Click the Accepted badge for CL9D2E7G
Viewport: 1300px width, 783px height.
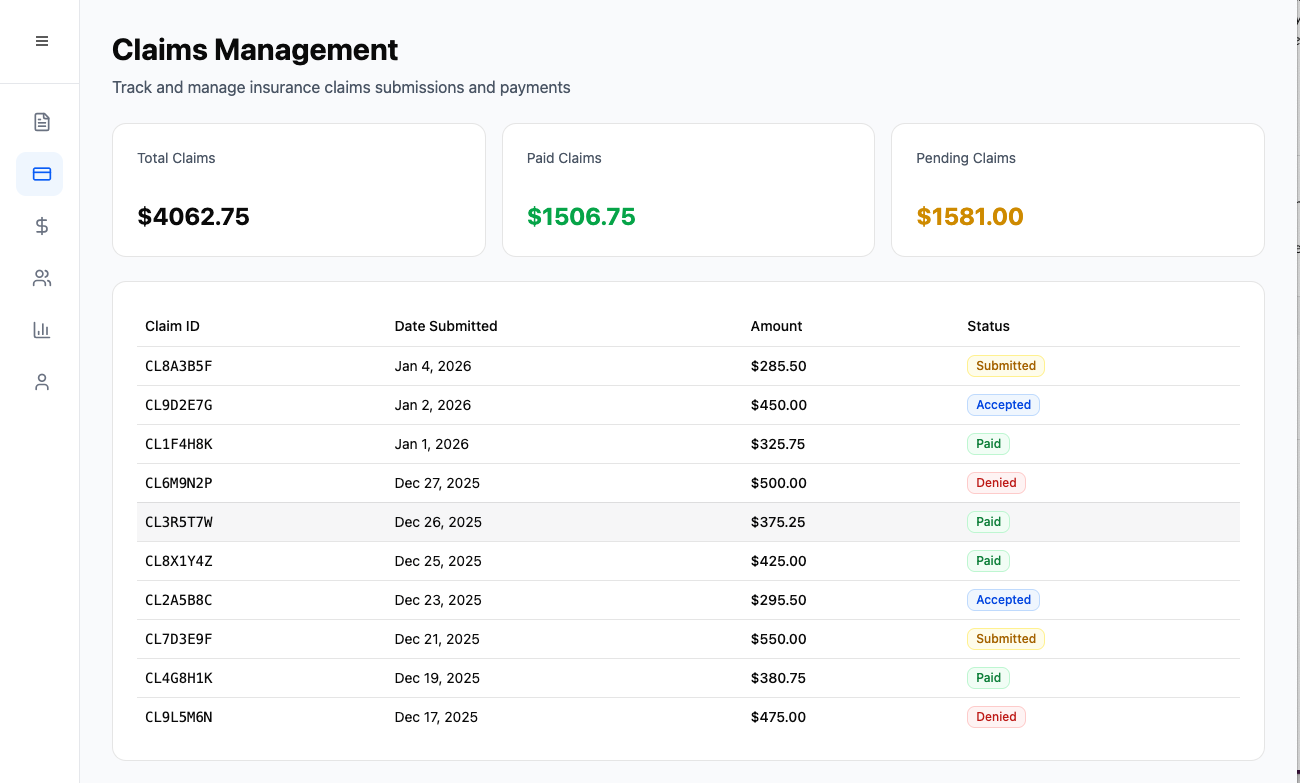click(x=1003, y=405)
